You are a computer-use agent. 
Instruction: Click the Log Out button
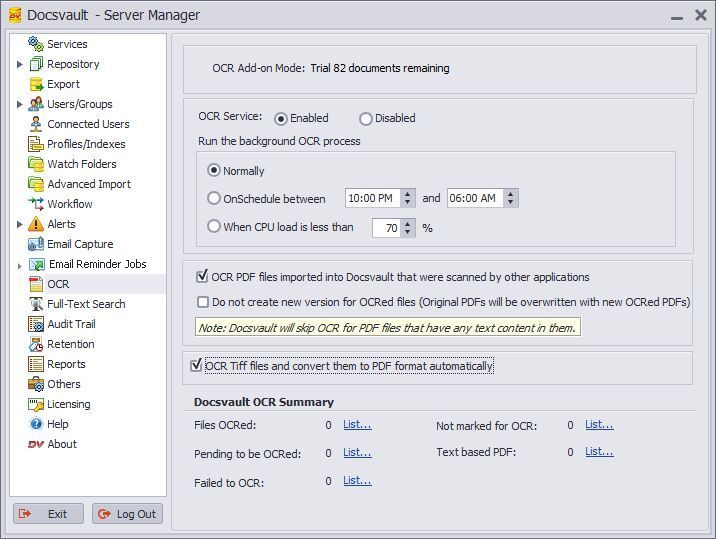tap(127, 514)
